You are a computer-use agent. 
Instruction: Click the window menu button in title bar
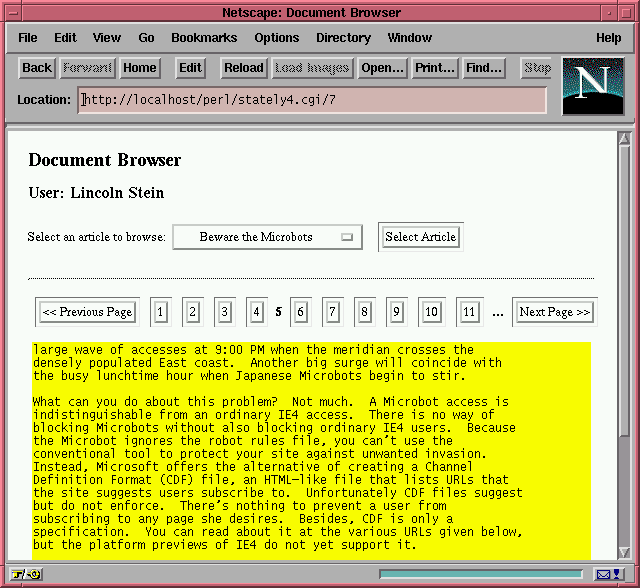(14, 12)
